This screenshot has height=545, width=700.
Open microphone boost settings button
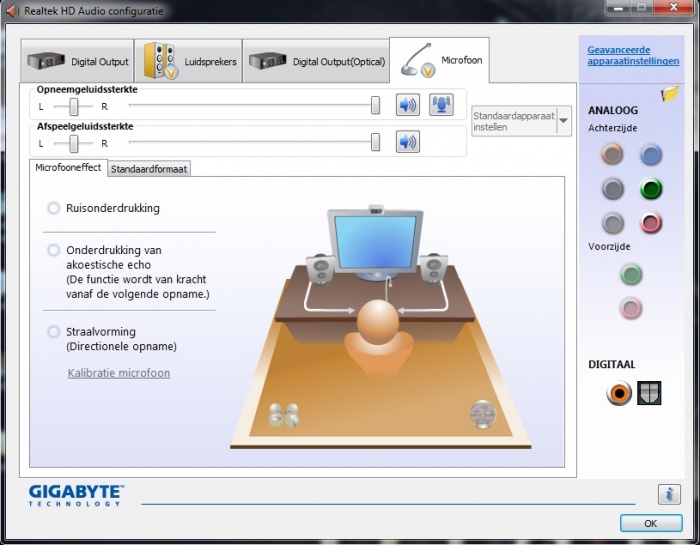(x=441, y=105)
